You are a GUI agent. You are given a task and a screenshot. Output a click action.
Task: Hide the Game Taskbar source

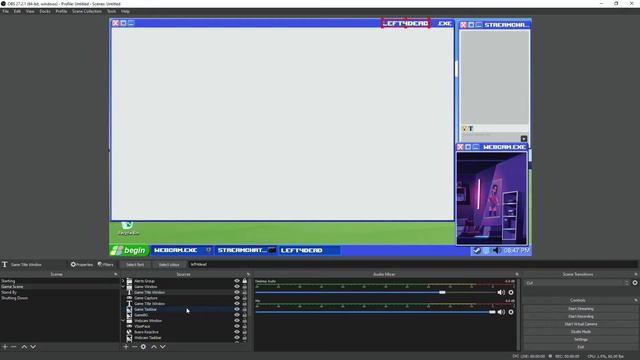[x=237, y=309]
